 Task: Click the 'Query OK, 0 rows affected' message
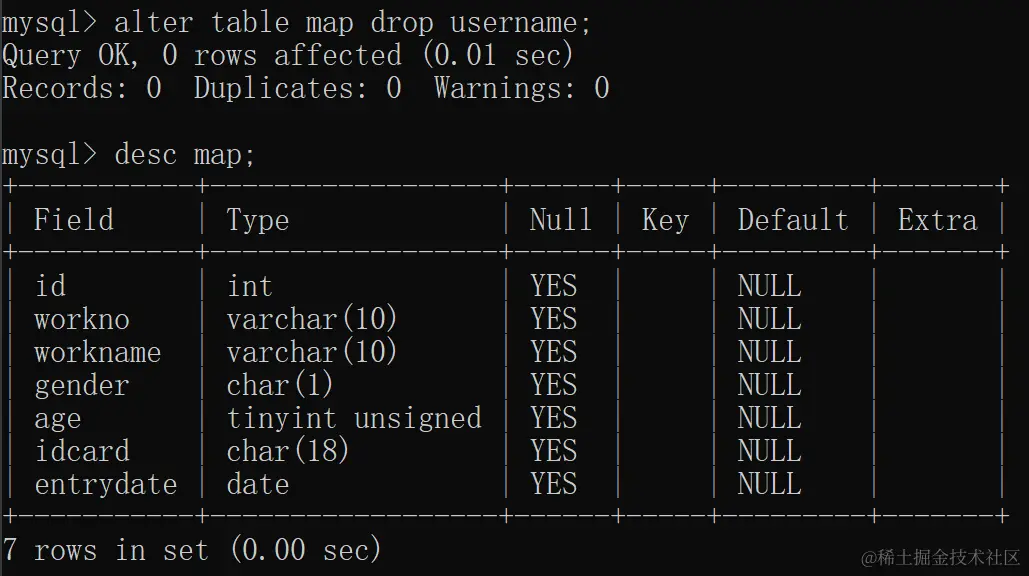coord(202,55)
